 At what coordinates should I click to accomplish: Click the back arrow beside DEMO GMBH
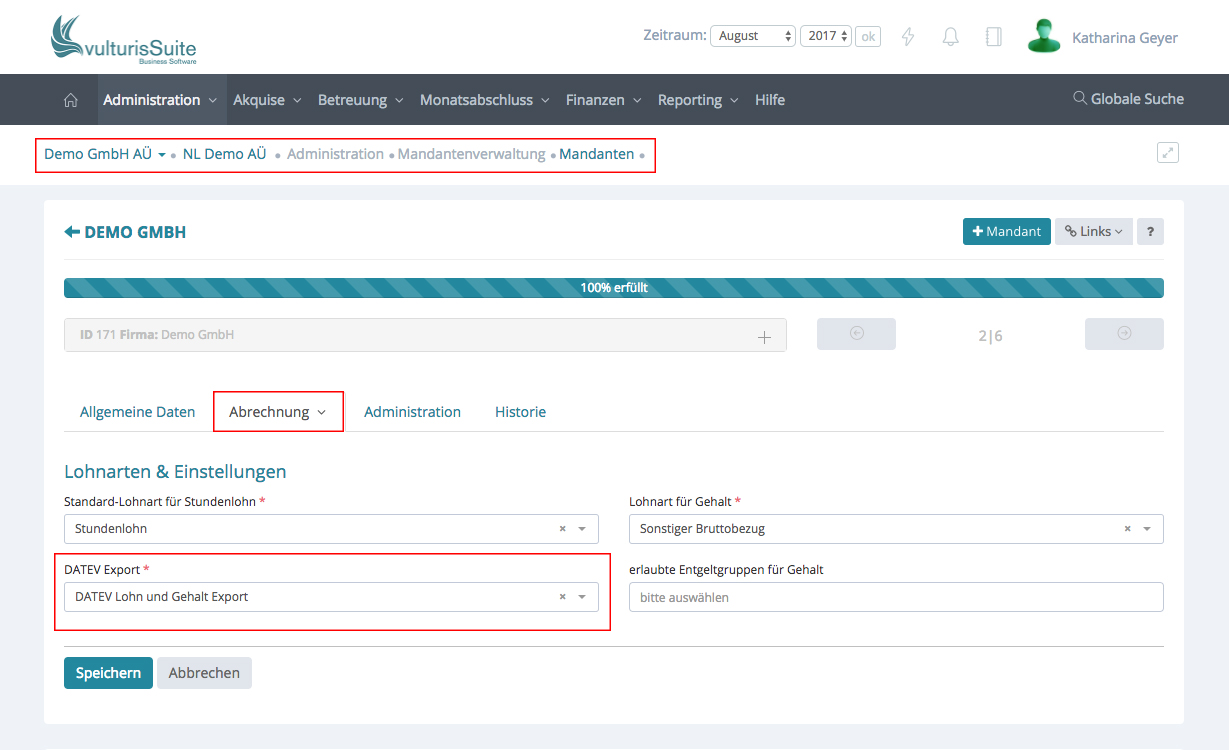point(72,232)
